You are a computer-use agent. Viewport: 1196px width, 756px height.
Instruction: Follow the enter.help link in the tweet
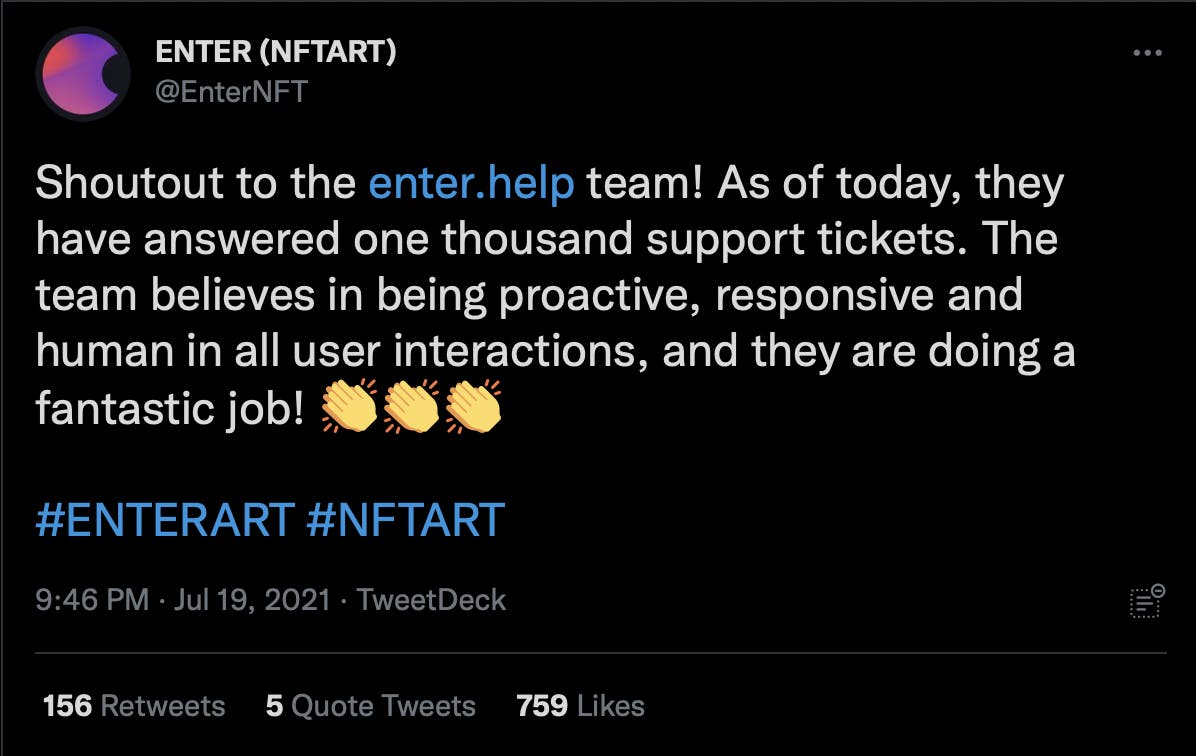click(471, 183)
